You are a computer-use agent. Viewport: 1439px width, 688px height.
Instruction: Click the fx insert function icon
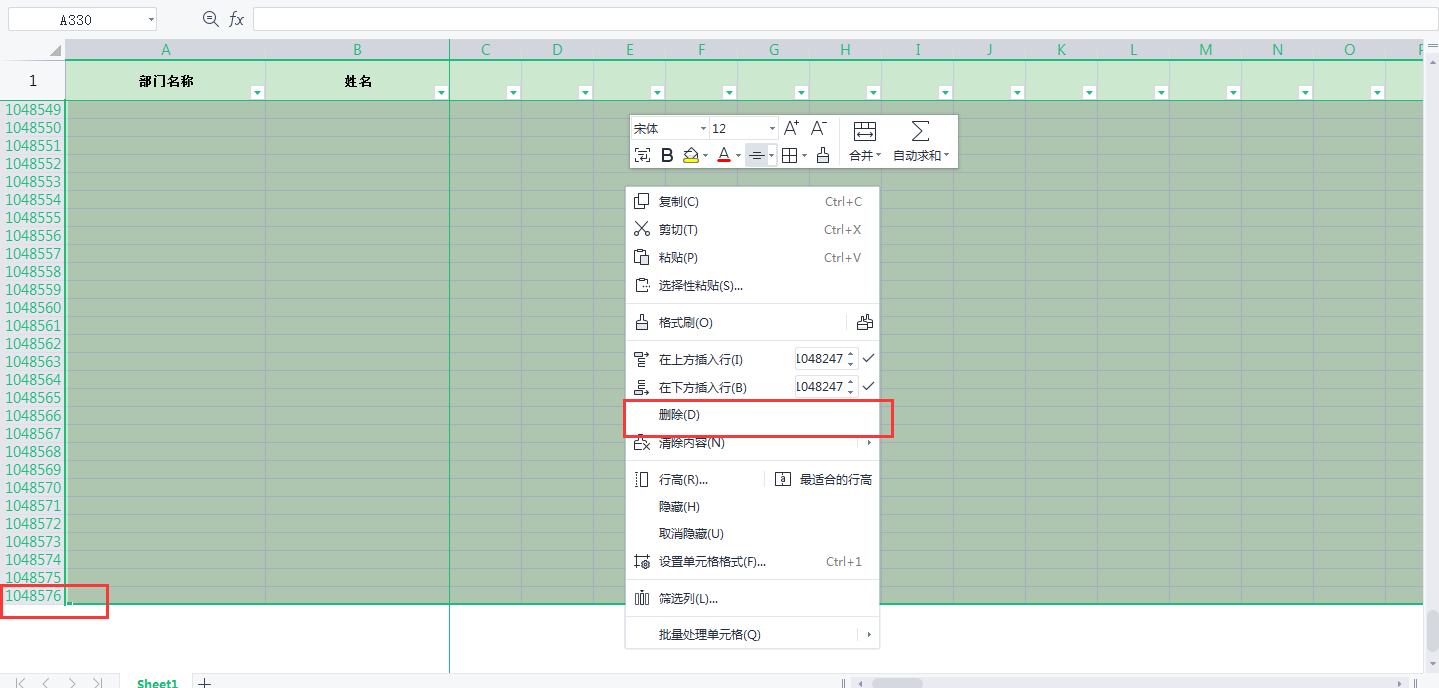236,19
